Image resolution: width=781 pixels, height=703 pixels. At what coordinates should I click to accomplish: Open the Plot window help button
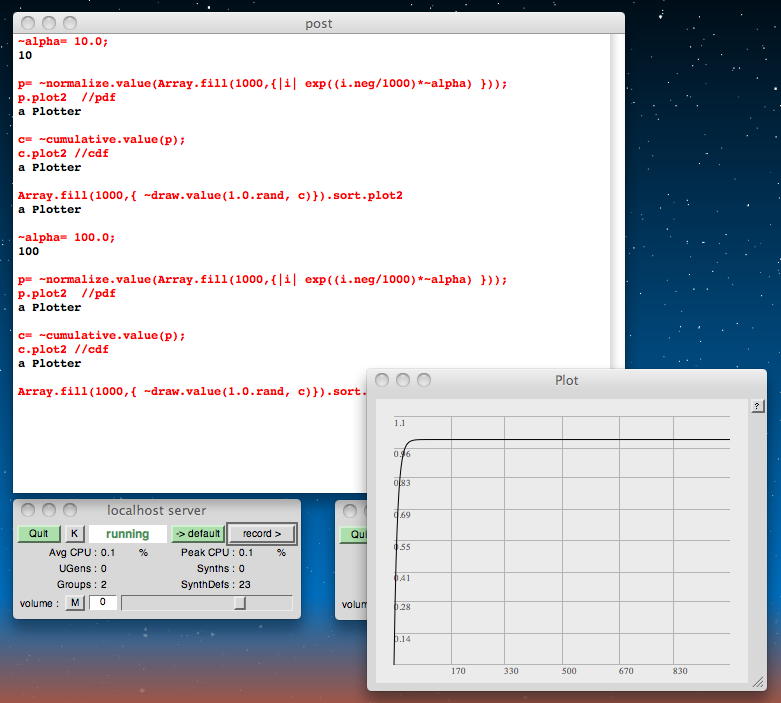point(757,406)
